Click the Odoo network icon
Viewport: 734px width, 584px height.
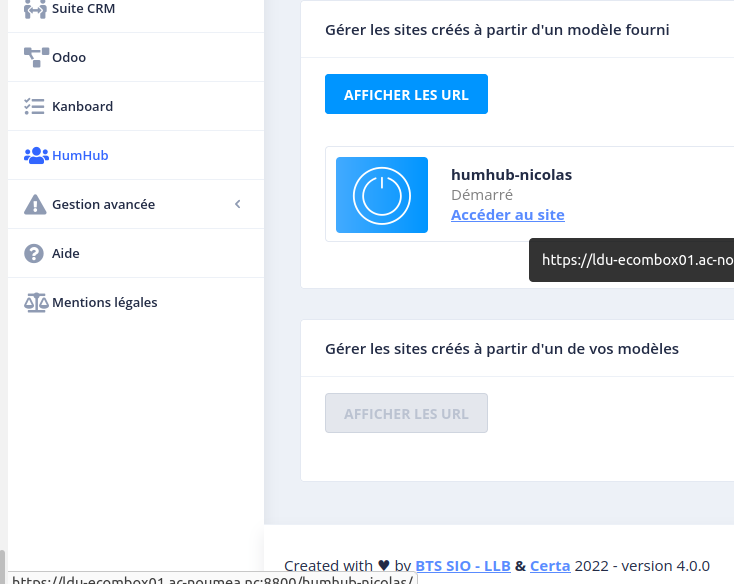tap(36, 57)
